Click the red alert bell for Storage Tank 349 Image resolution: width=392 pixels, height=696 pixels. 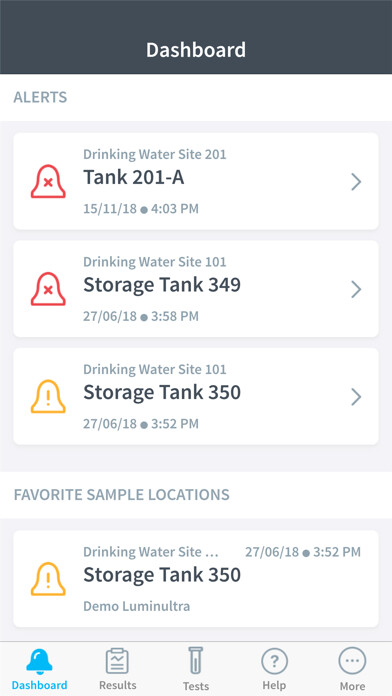[x=48, y=289]
